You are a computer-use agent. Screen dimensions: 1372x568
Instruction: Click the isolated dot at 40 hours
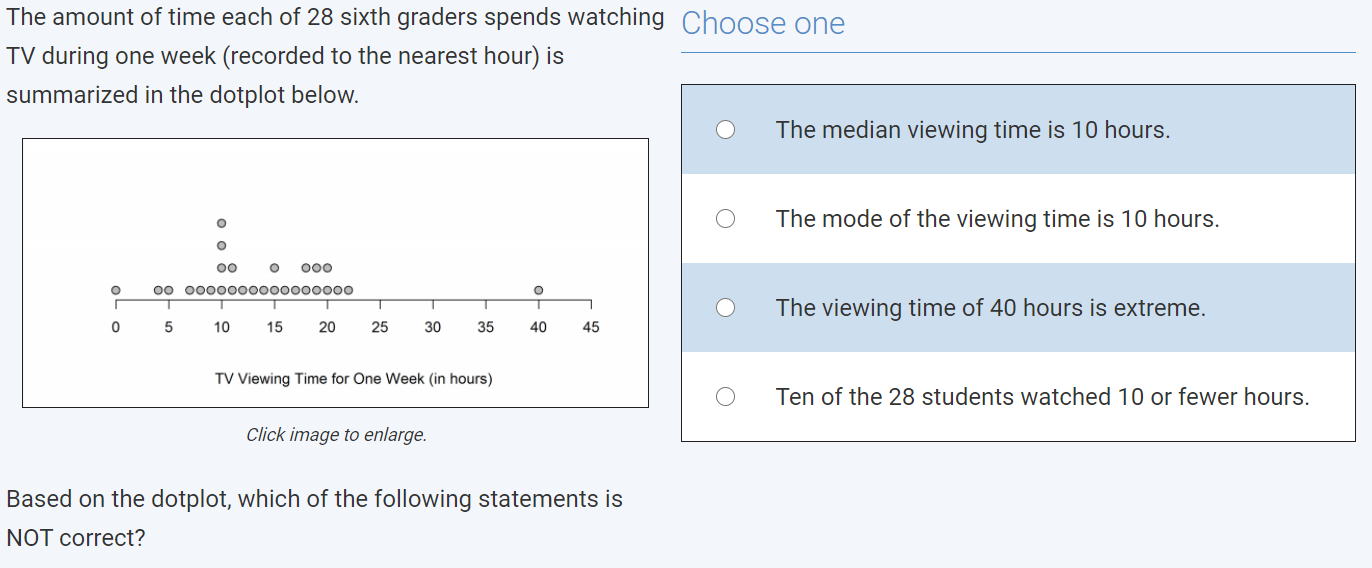coord(539,290)
